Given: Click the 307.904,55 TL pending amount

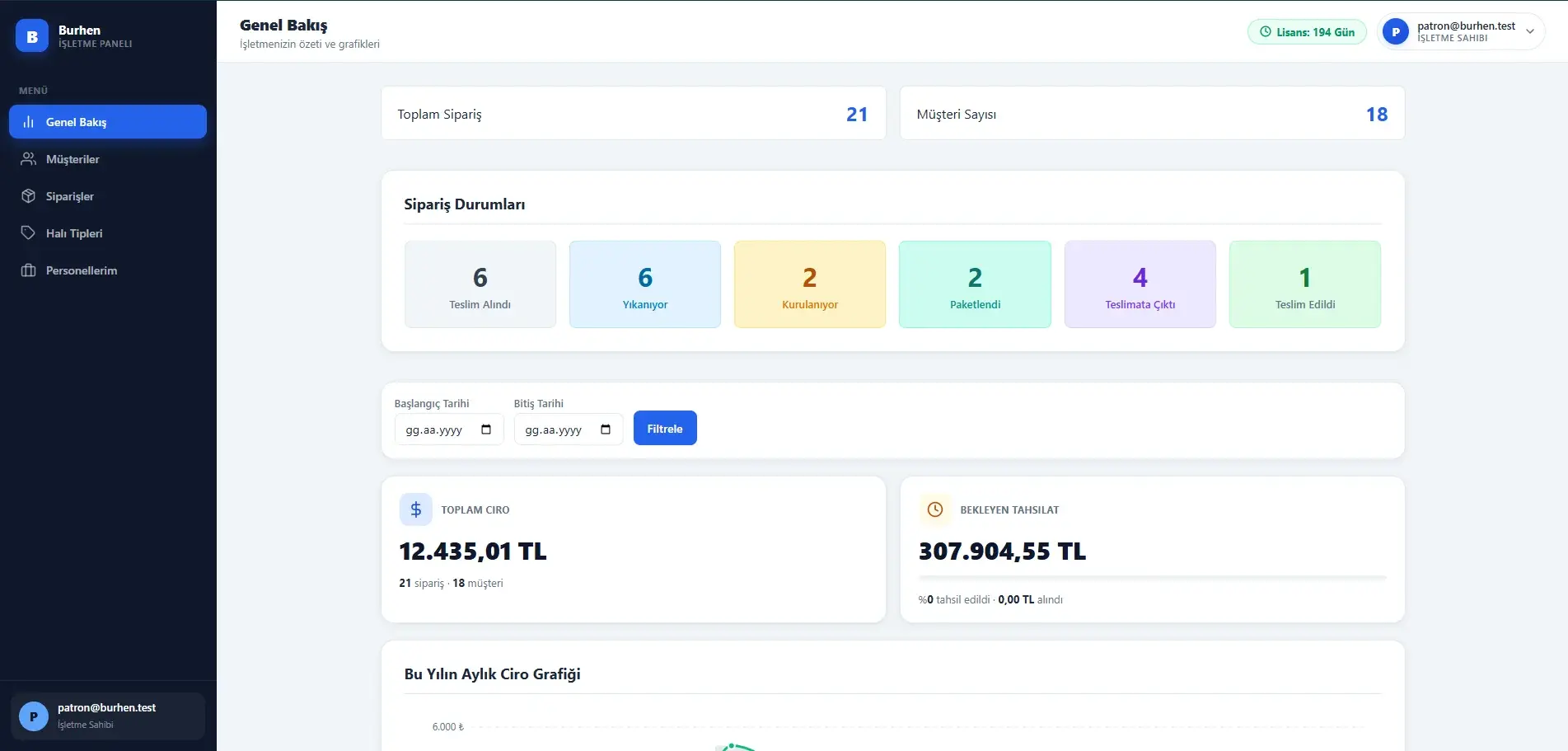Looking at the screenshot, I should (x=1003, y=551).
